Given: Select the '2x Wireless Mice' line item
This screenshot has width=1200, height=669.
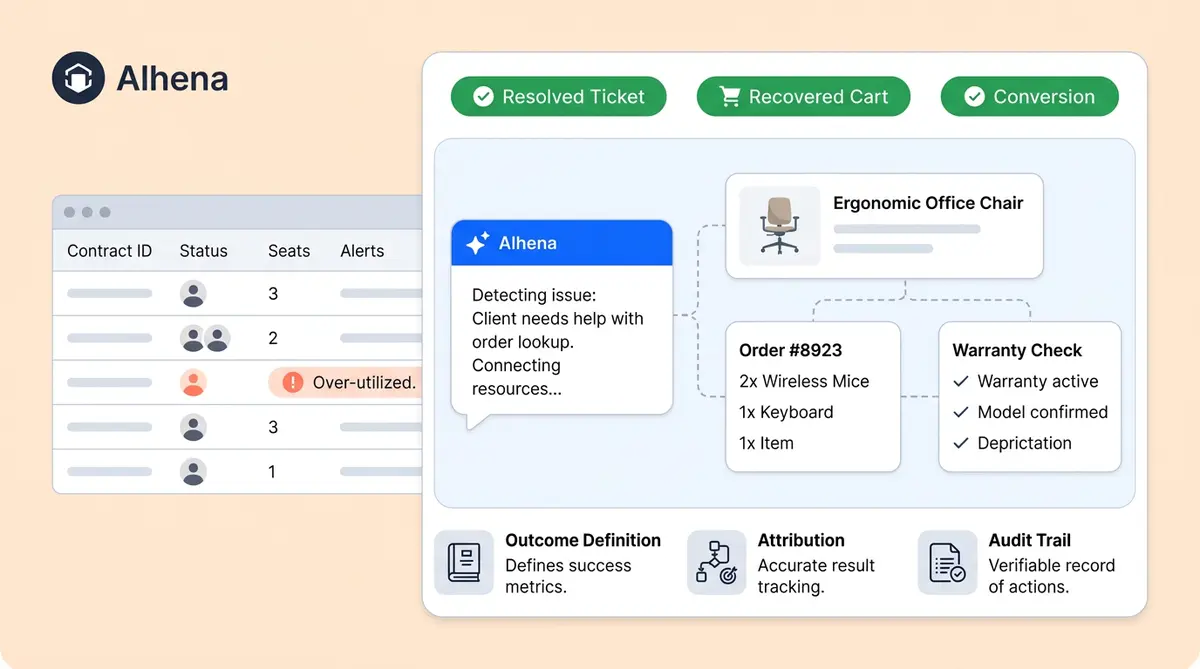Looking at the screenshot, I should point(804,381).
